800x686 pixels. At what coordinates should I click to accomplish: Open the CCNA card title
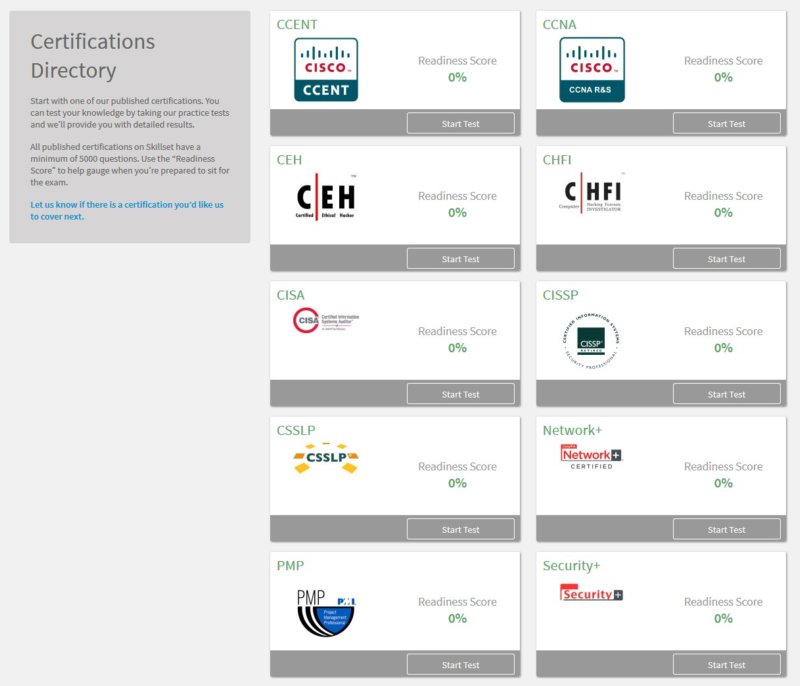(559, 24)
